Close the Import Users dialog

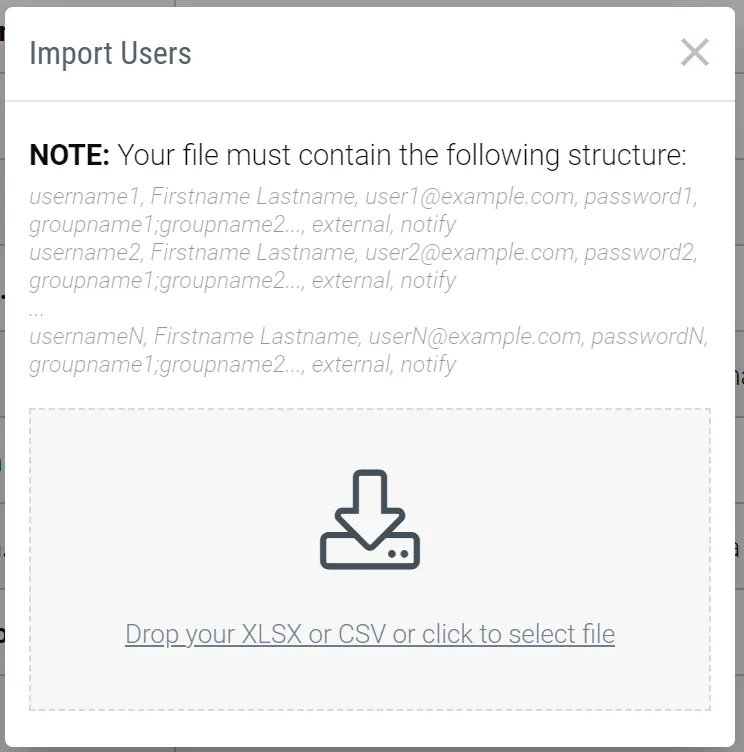coord(694,53)
